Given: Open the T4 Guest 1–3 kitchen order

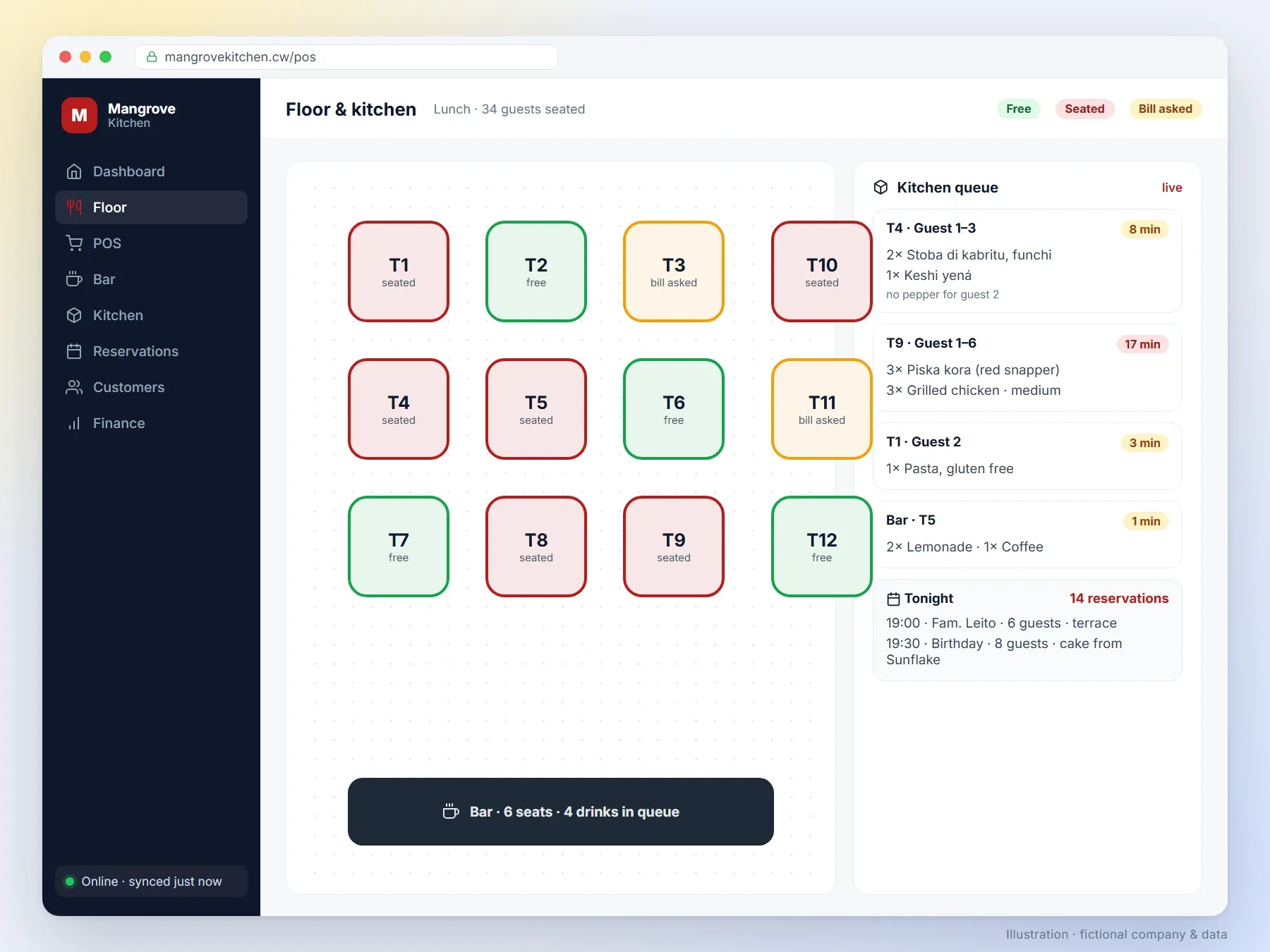Looking at the screenshot, I should click(1027, 261).
